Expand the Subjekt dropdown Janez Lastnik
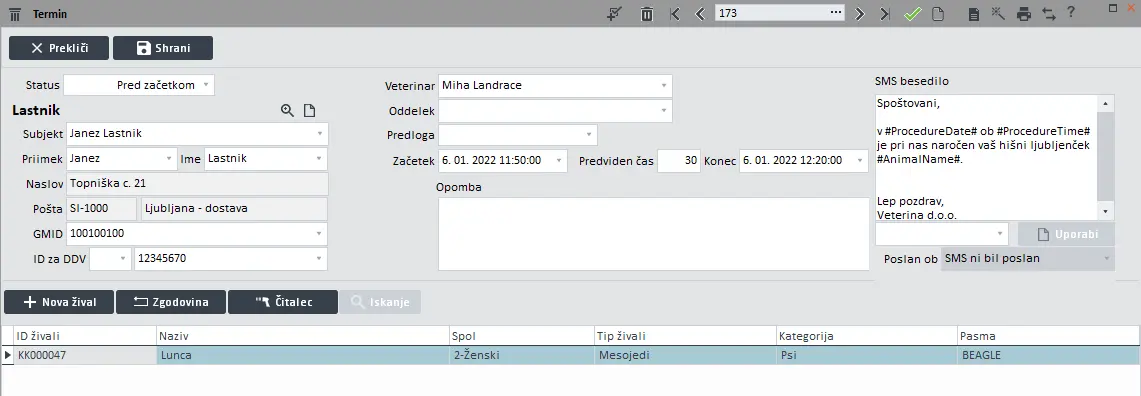 pyautogui.click(x=320, y=134)
